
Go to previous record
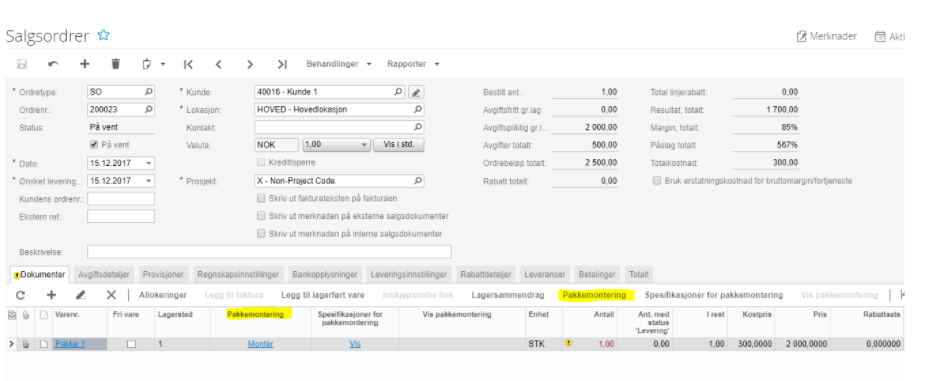[218, 64]
